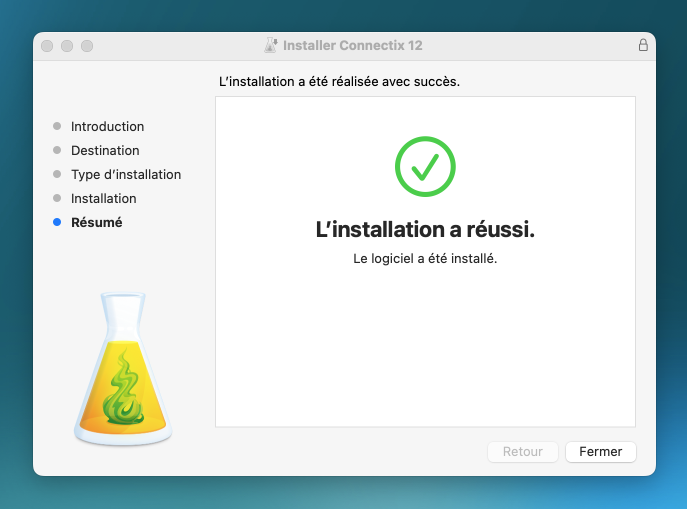Close the installer with the red window button
687x509 pixels.
tap(47, 46)
